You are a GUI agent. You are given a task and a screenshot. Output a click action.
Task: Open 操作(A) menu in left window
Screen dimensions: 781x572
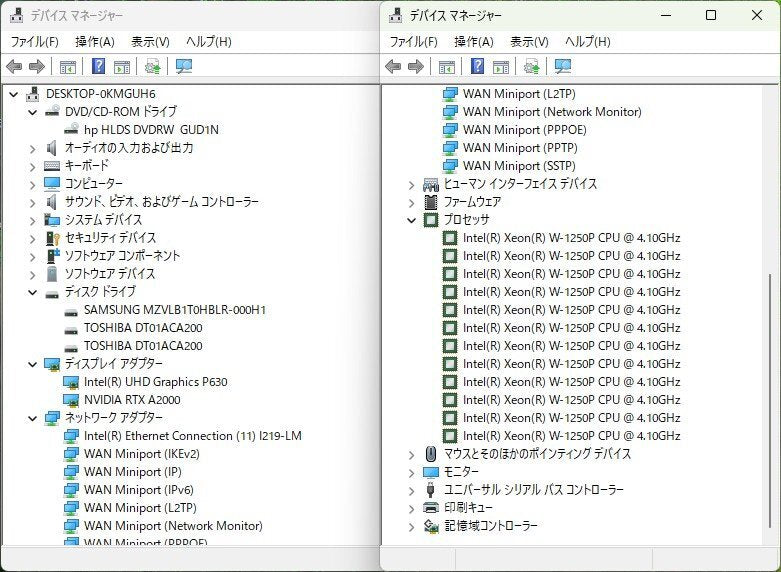coord(95,41)
